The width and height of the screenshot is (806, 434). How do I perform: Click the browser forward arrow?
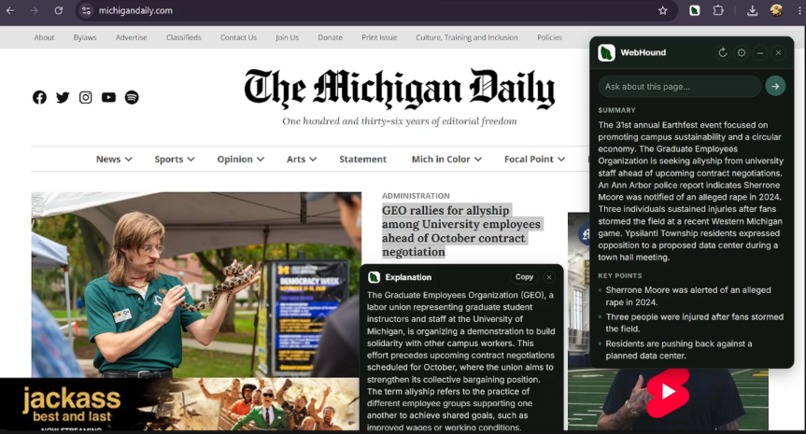[x=34, y=10]
